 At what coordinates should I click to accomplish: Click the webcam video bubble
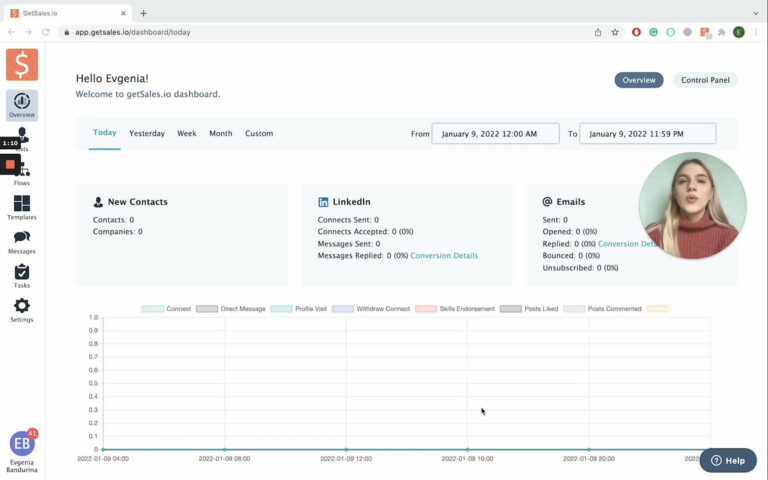click(x=693, y=206)
